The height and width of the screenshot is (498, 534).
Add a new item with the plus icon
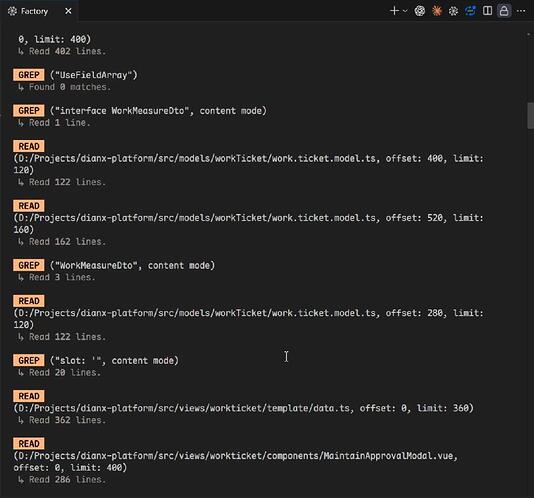coord(394,11)
